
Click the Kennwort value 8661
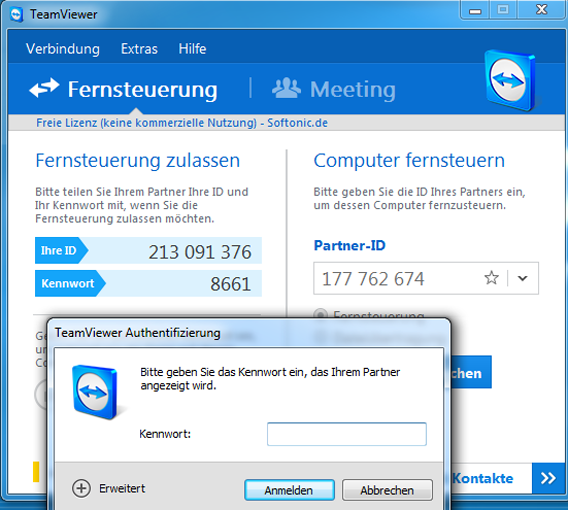230,284
